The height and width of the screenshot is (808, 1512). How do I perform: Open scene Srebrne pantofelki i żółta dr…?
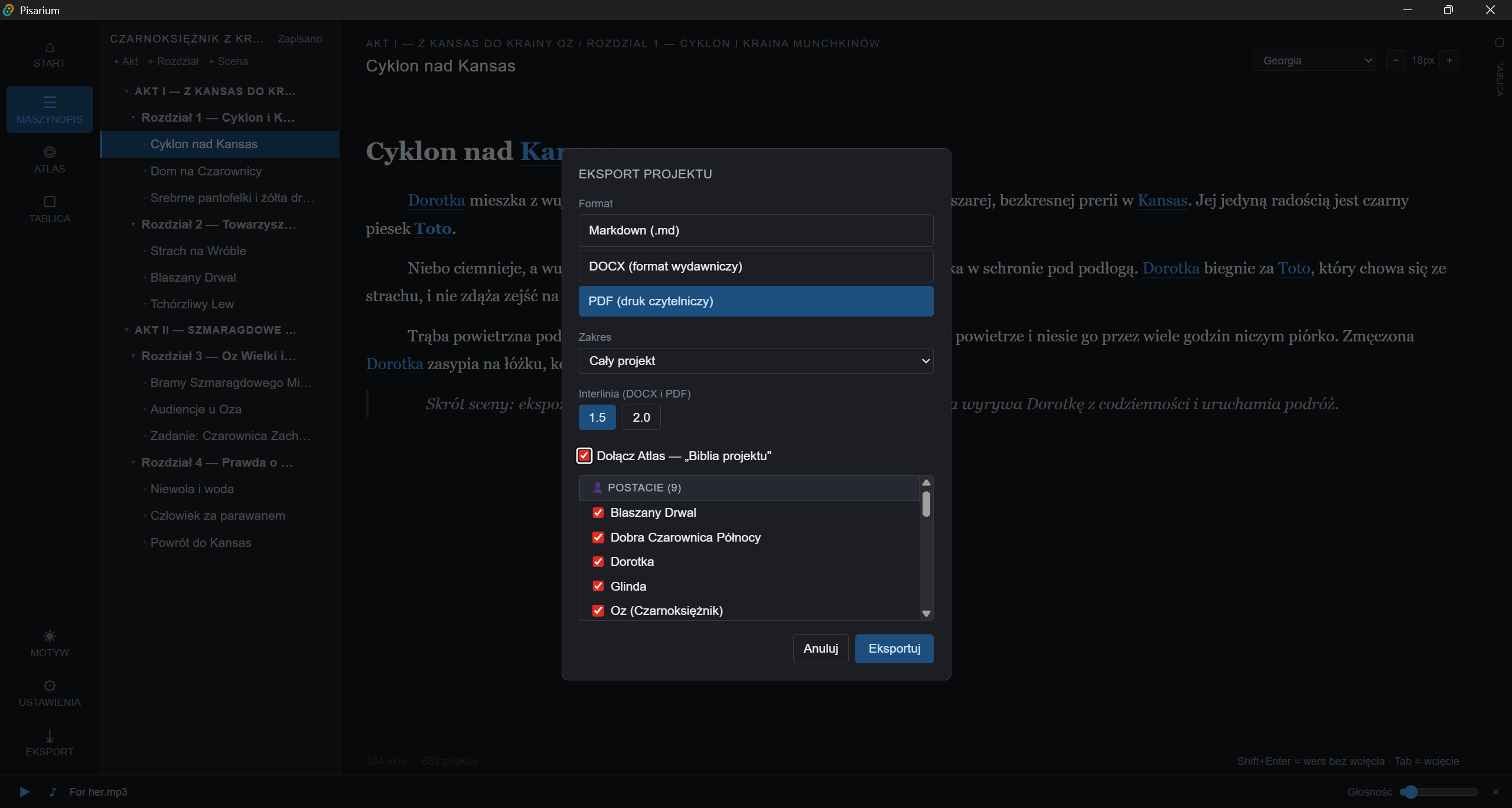point(220,198)
